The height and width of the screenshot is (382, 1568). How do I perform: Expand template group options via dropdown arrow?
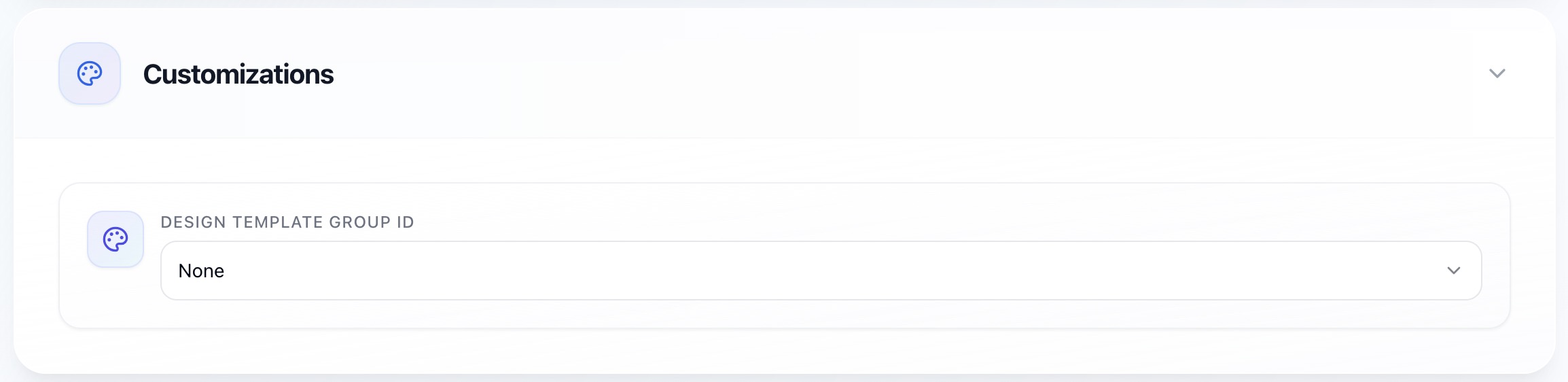[x=1454, y=271]
